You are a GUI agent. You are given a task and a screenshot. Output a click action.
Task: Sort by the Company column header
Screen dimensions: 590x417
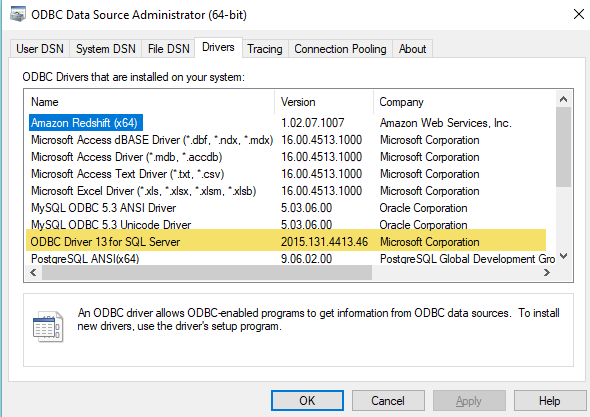tap(464, 102)
